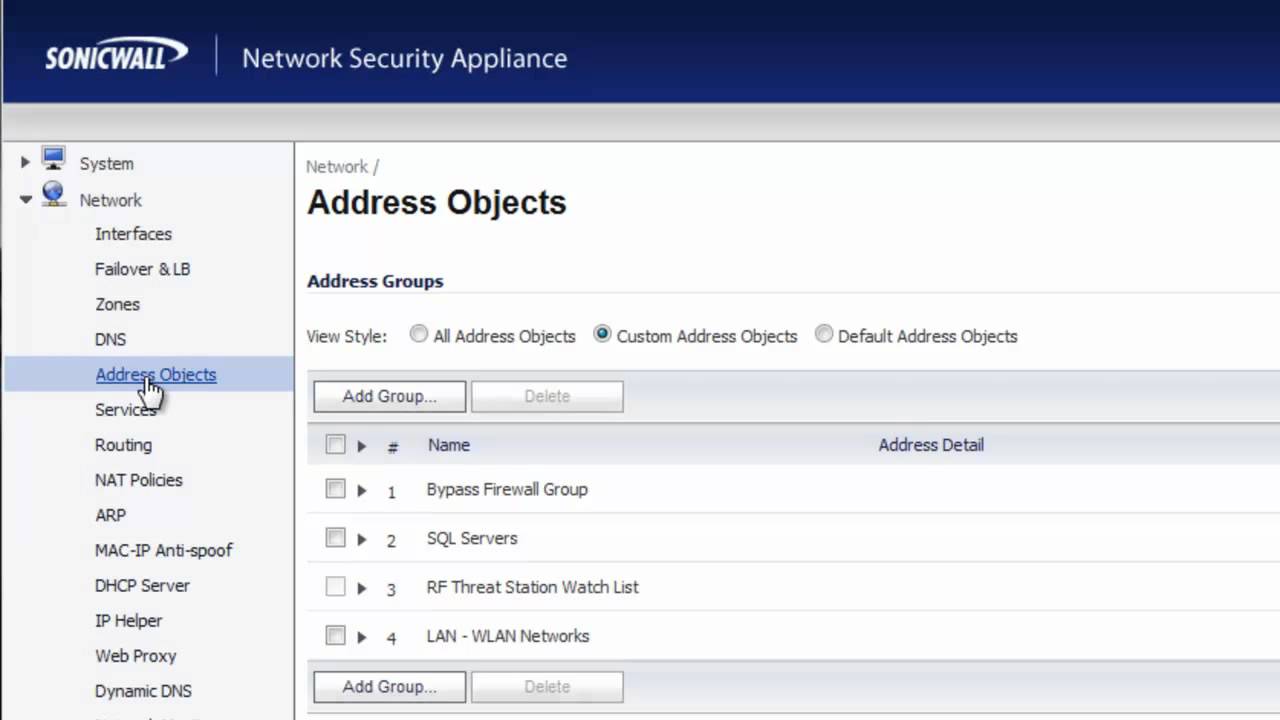The image size is (1280, 720).
Task: Click the Network globe icon
Action: [x=53, y=196]
